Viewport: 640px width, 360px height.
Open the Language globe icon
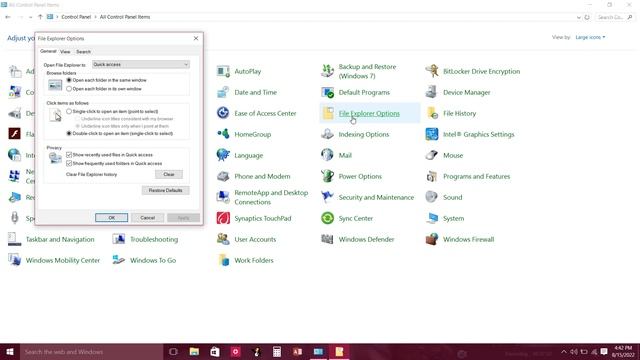click(223, 155)
